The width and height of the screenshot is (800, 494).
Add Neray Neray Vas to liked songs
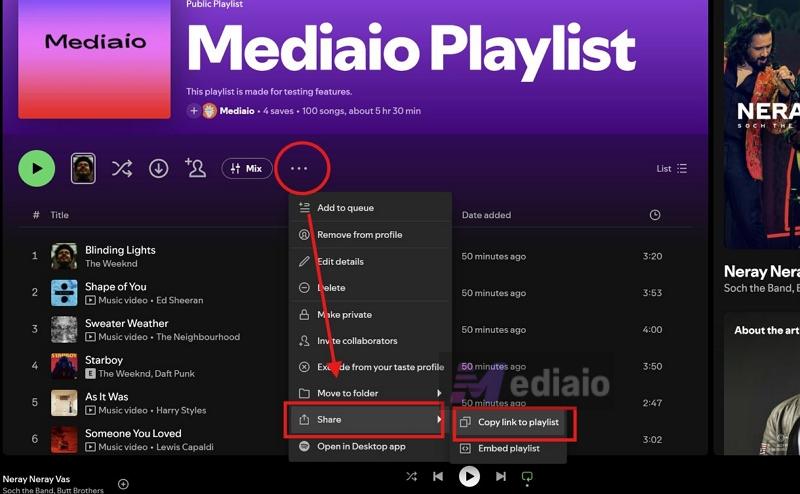(123, 484)
